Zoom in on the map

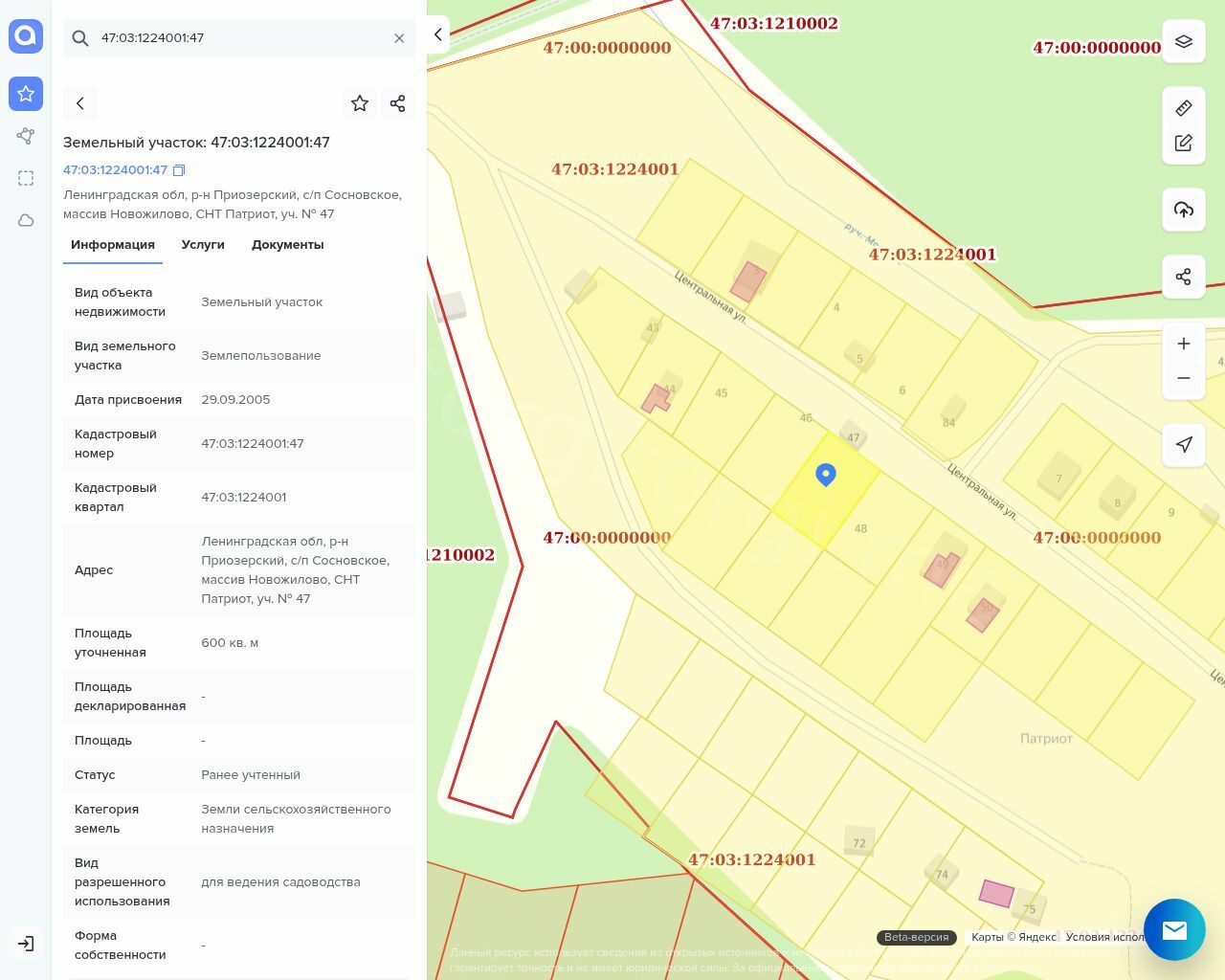1184,344
